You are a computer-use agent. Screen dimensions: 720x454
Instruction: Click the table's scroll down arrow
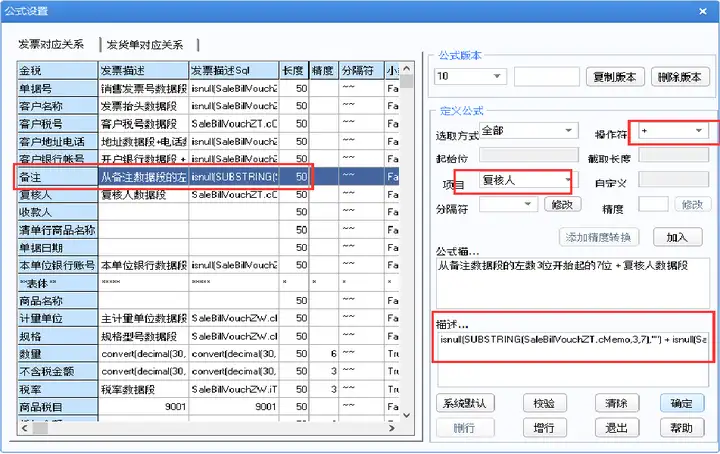click(x=406, y=415)
